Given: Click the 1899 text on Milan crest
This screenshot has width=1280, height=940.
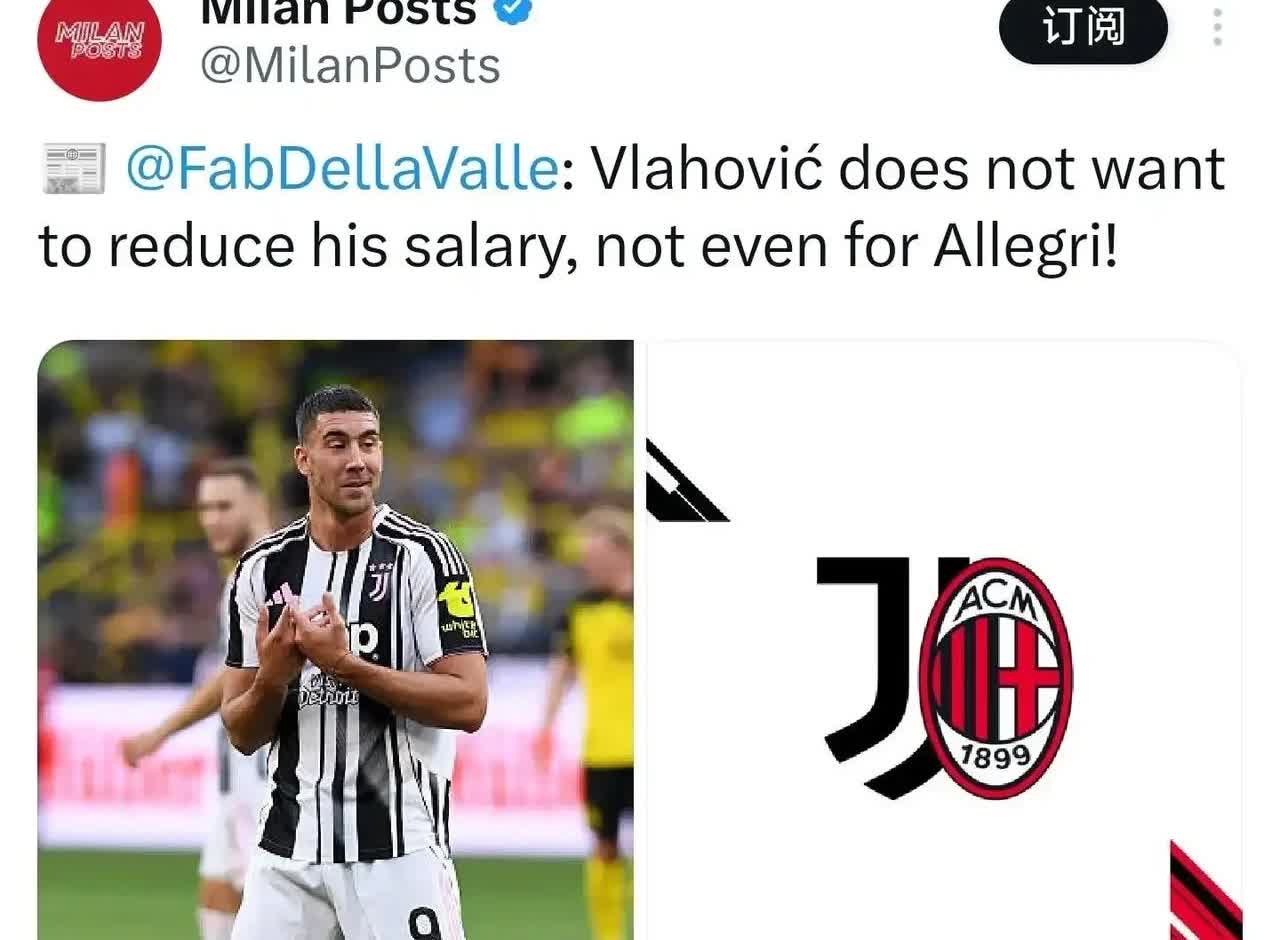Looking at the screenshot, I should (995, 756).
